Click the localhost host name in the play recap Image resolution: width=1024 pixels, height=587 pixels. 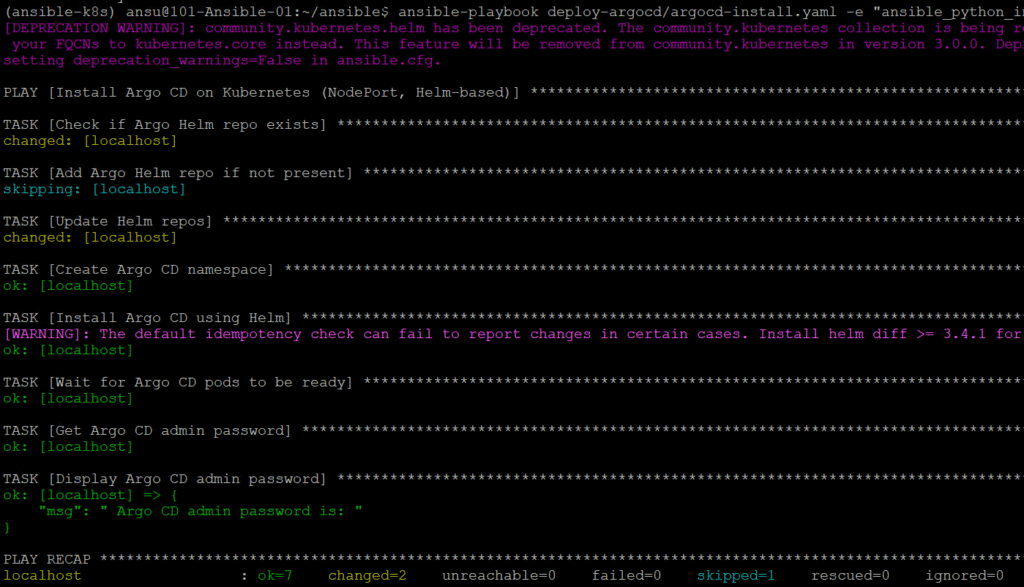42,576
